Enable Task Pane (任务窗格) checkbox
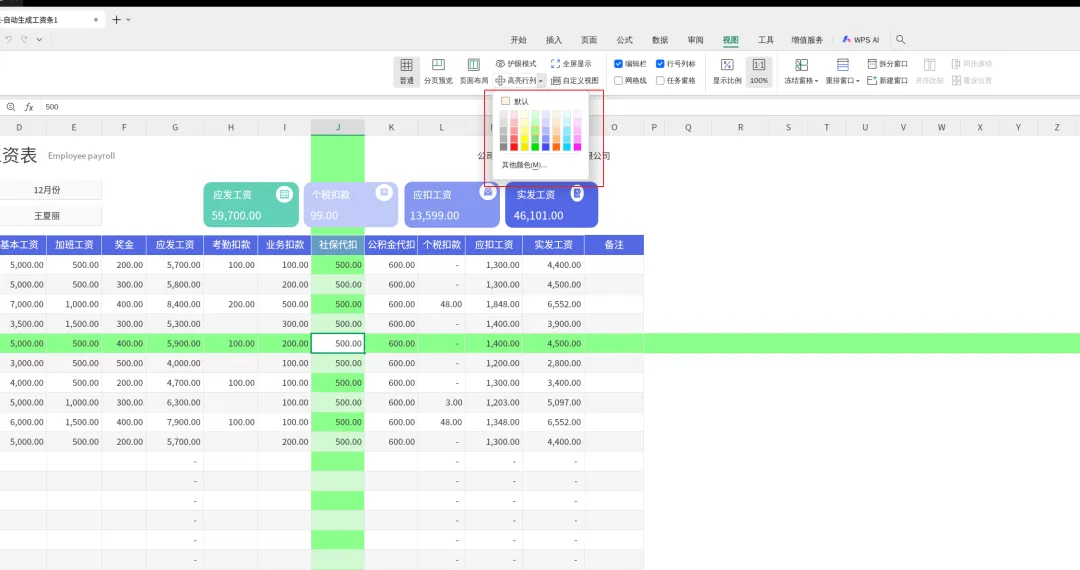Image resolution: width=1080 pixels, height=570 pixels. [660, 81]
